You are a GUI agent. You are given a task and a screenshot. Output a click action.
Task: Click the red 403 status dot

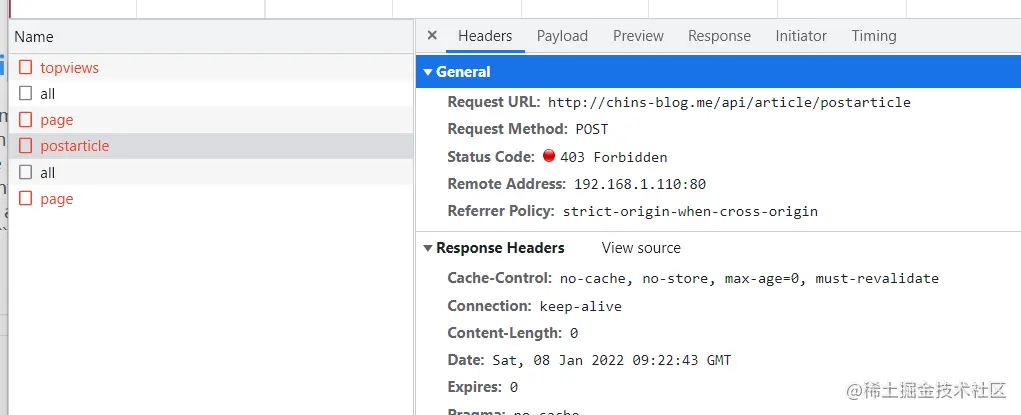tap(549, 156)
